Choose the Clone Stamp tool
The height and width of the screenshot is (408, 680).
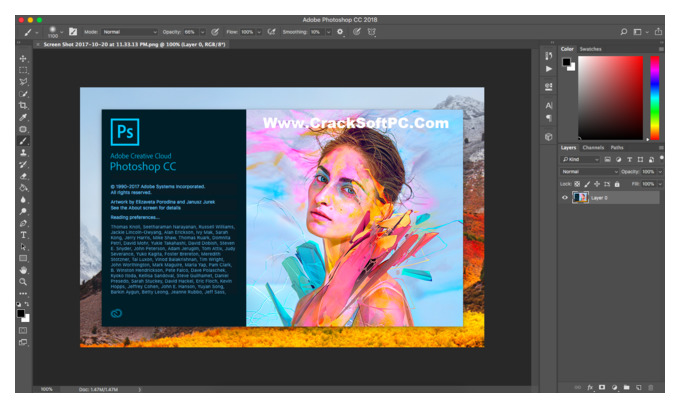coord(23,153)
